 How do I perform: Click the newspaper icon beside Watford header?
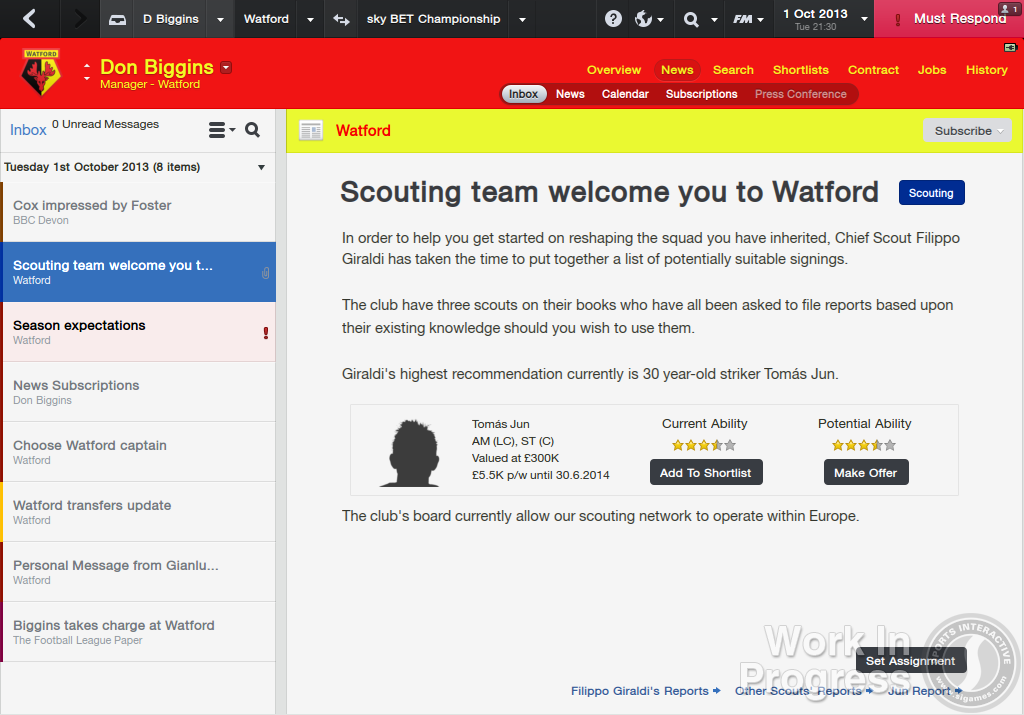coord(311,131)
